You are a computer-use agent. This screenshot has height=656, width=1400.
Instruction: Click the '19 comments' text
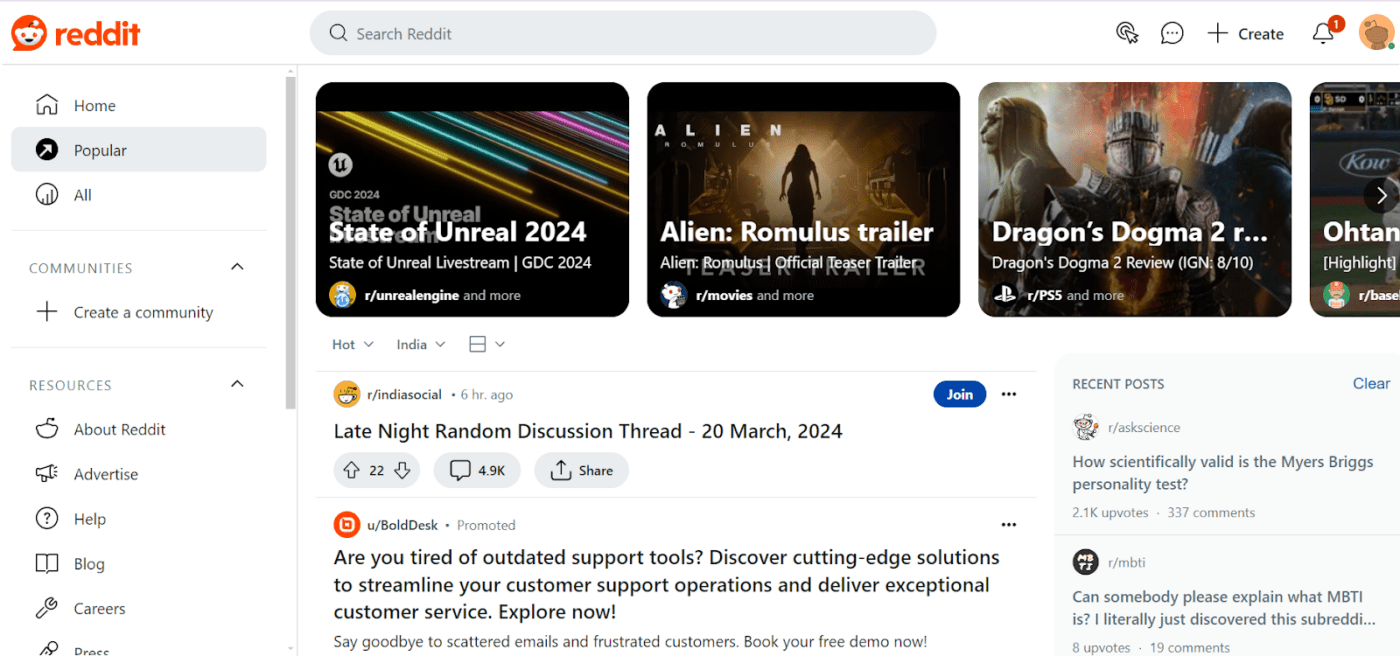pyautogui.click(x=1190, y=647)
